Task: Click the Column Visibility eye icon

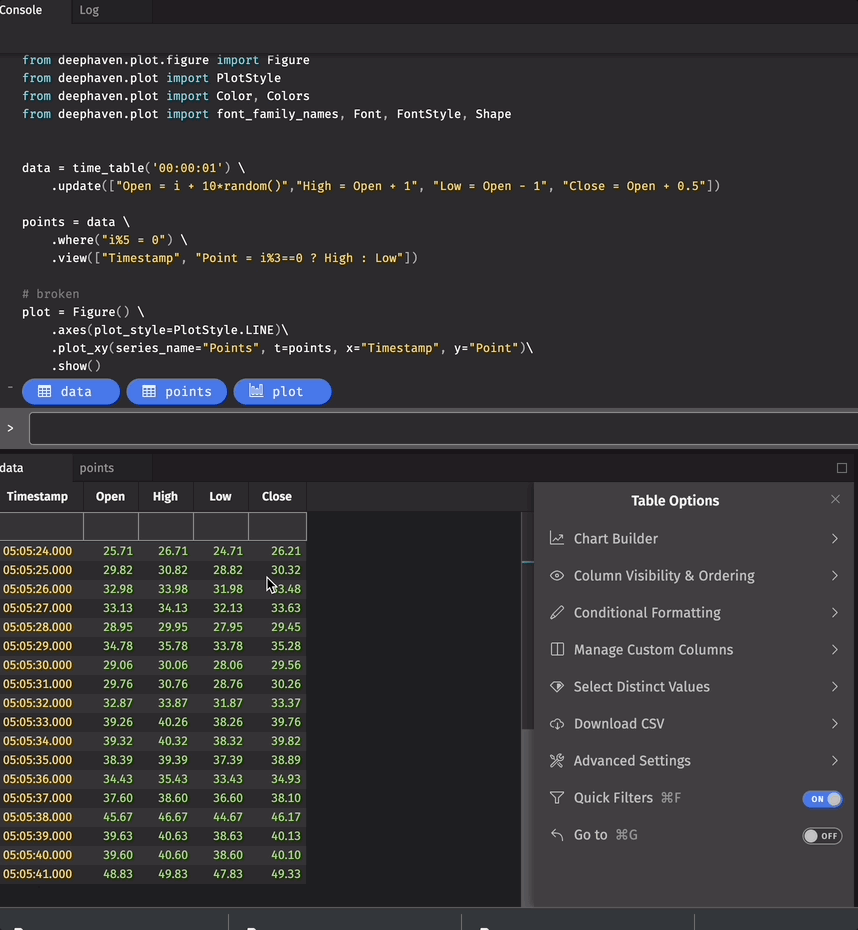Action: [x=556, y=575]
